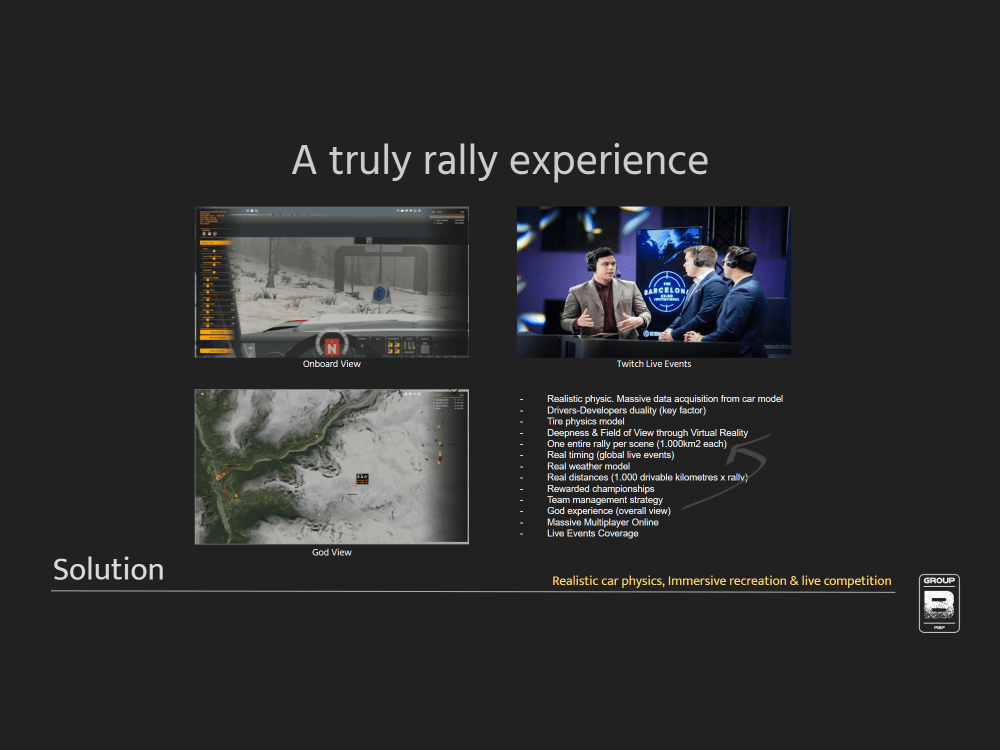Image resolution: width=1000 pixels, height=750 pixels.
Task: Click the 'God View' caption
Action: pyautogui.click(x=332, y=552)
